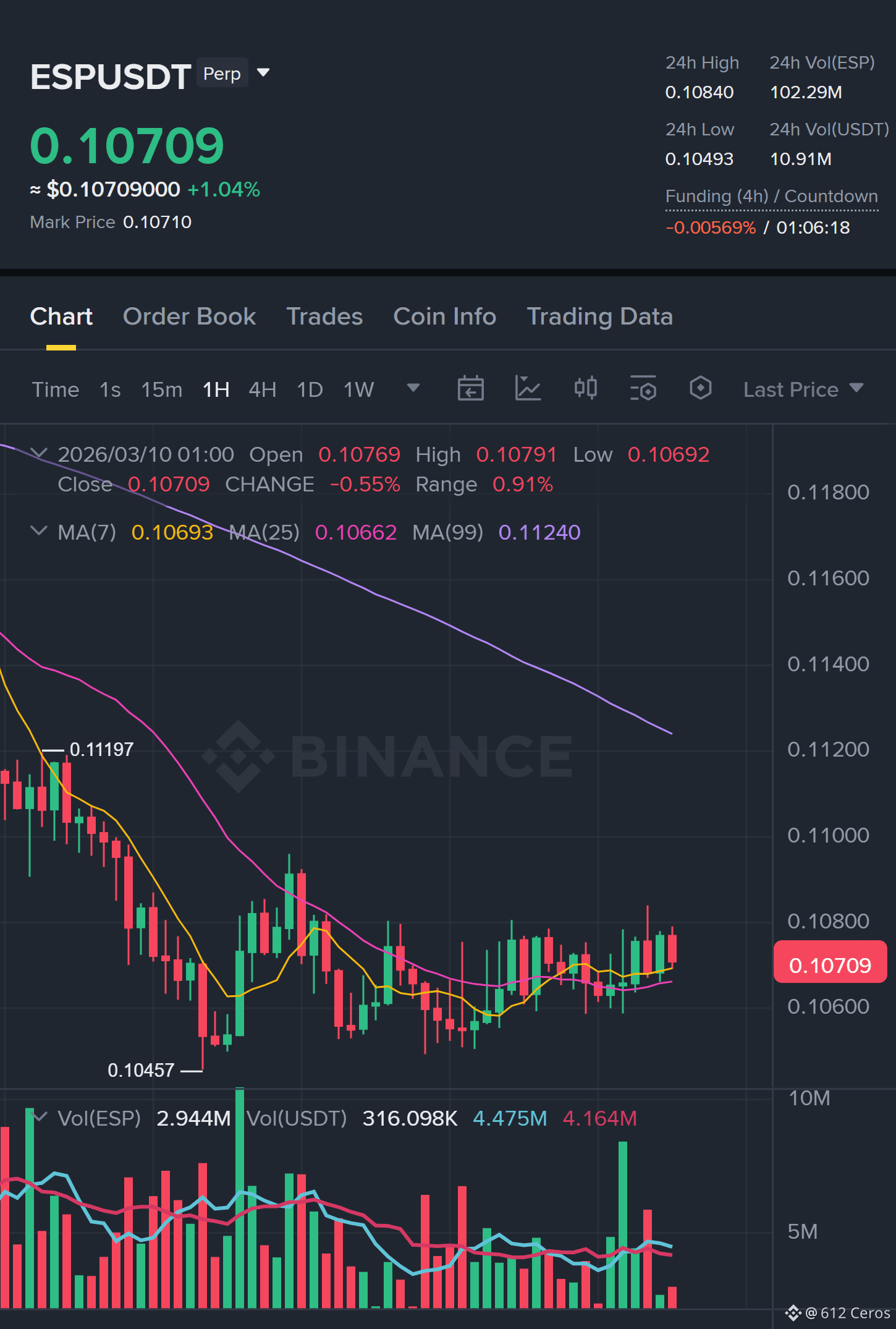Screen dimensions: 896x1329
Task: Open the ESPUSDT Perp pair dropdown
Action: tap(263, 73)
